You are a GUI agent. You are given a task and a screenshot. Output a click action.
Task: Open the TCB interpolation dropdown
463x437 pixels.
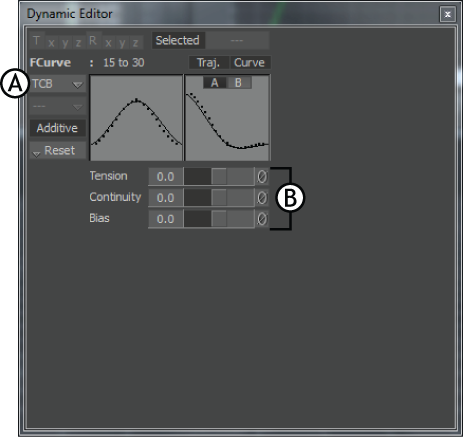(x=57, y=84)
